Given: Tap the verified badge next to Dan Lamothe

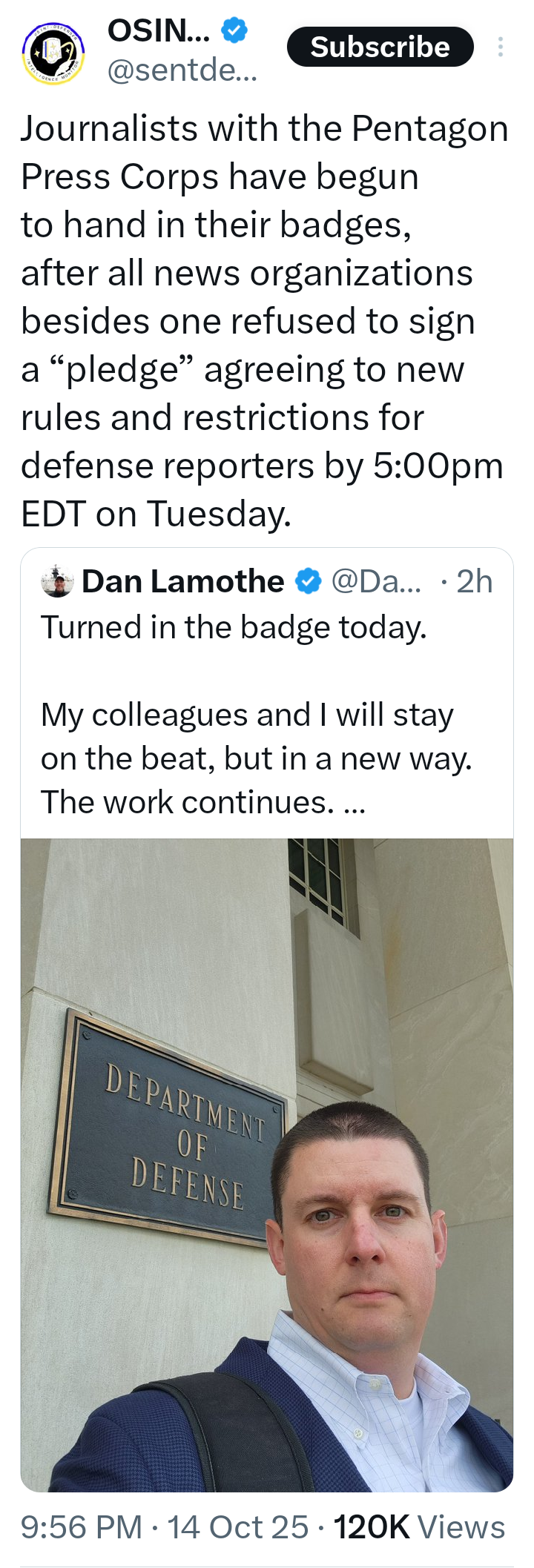Looking at the screenshot, I should tap(309, 582).
